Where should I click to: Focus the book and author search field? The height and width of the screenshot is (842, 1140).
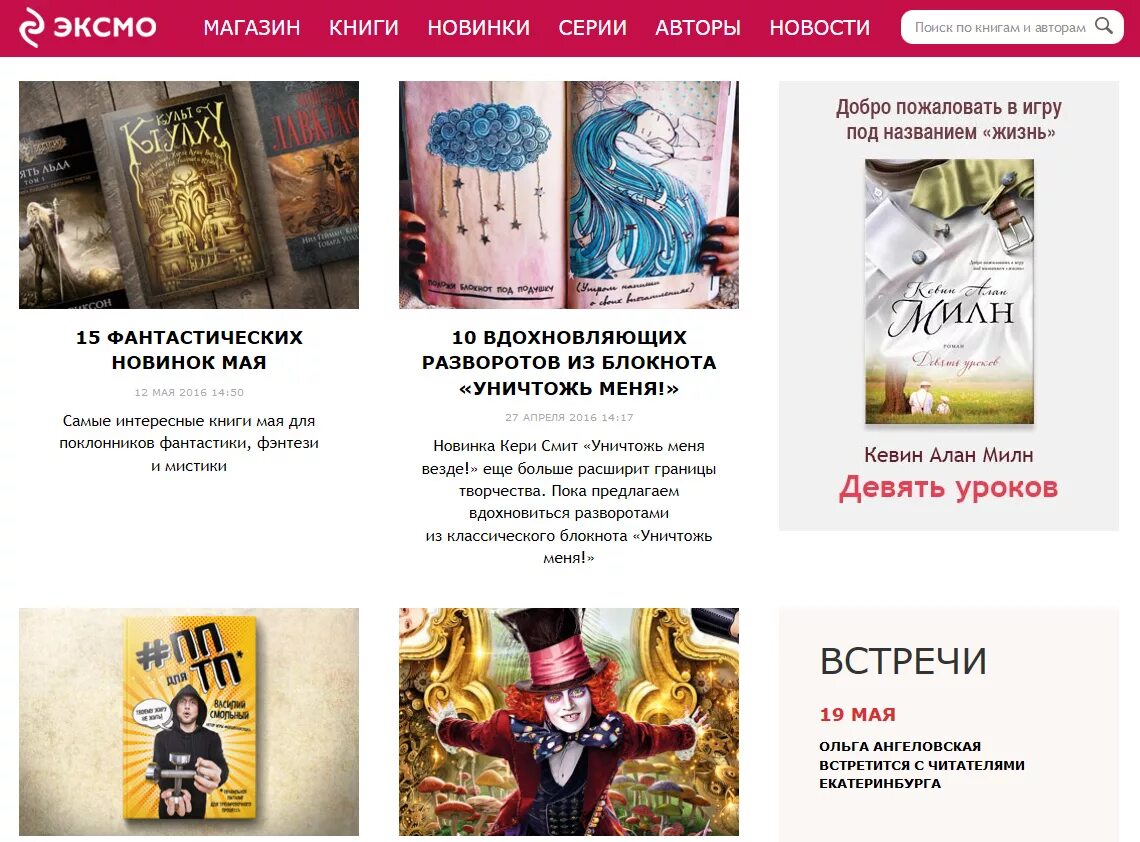[x=999, y=27]
